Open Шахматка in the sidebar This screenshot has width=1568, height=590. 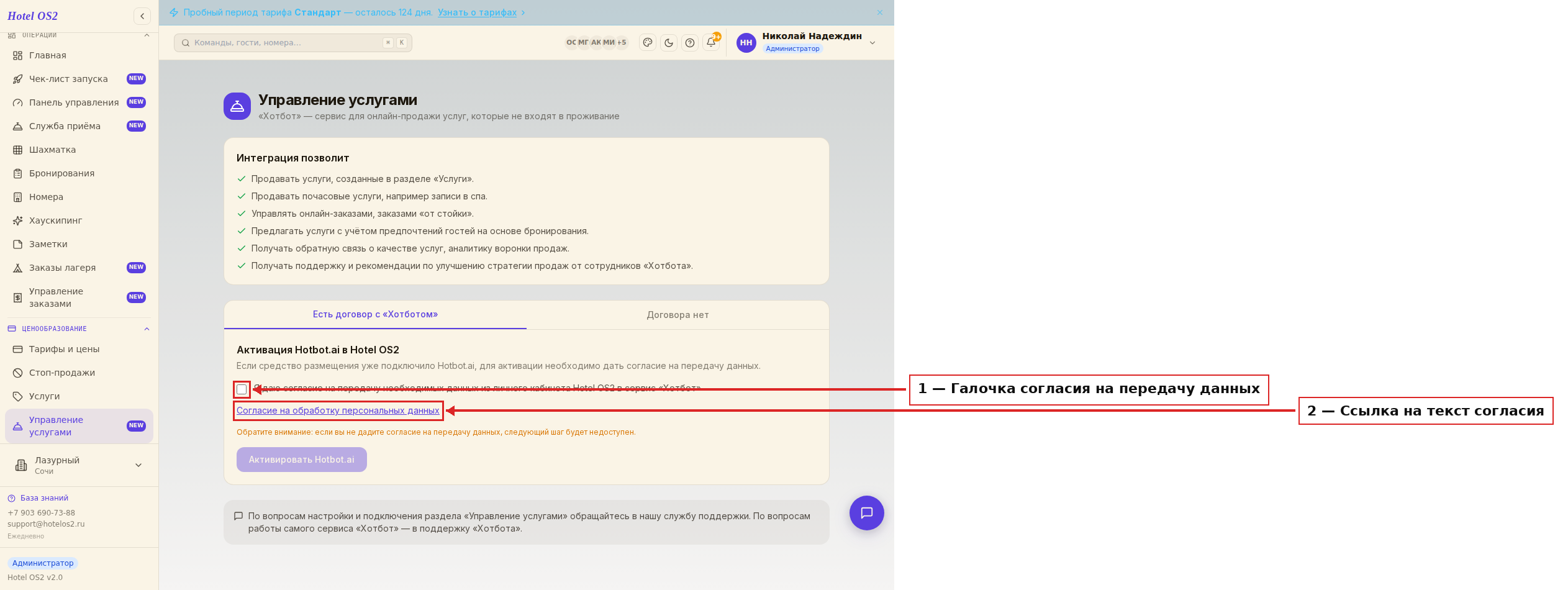pos(79,150)
